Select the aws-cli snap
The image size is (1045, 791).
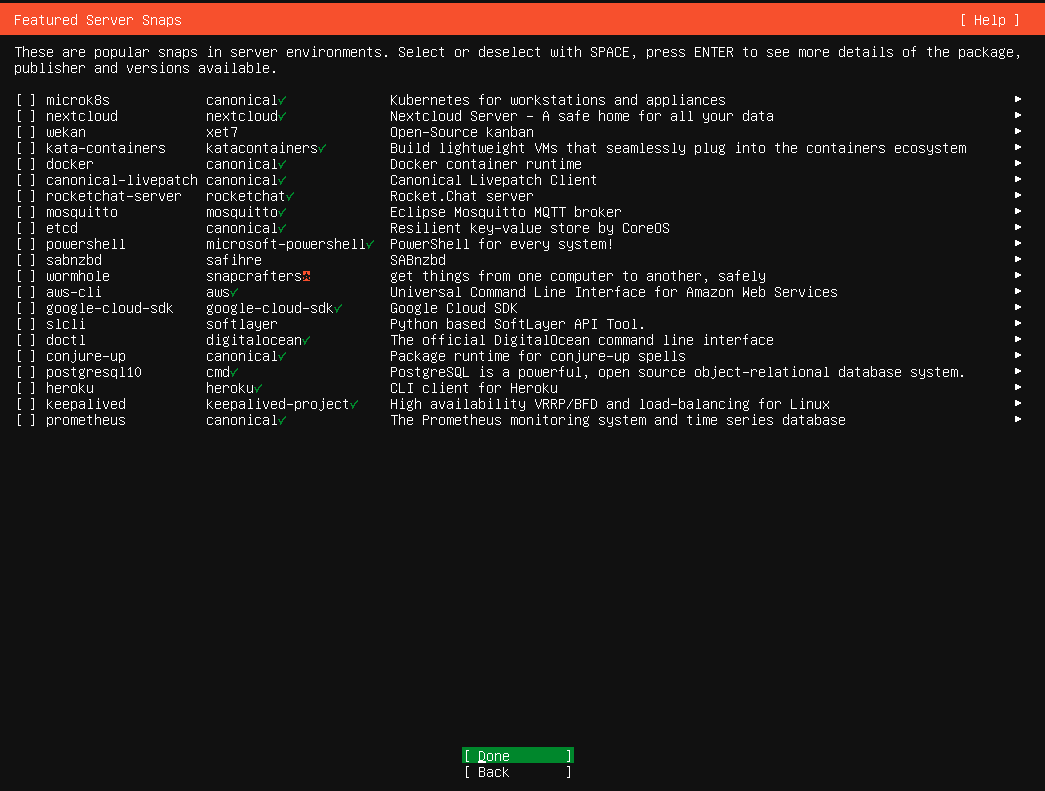click(25, 292)
